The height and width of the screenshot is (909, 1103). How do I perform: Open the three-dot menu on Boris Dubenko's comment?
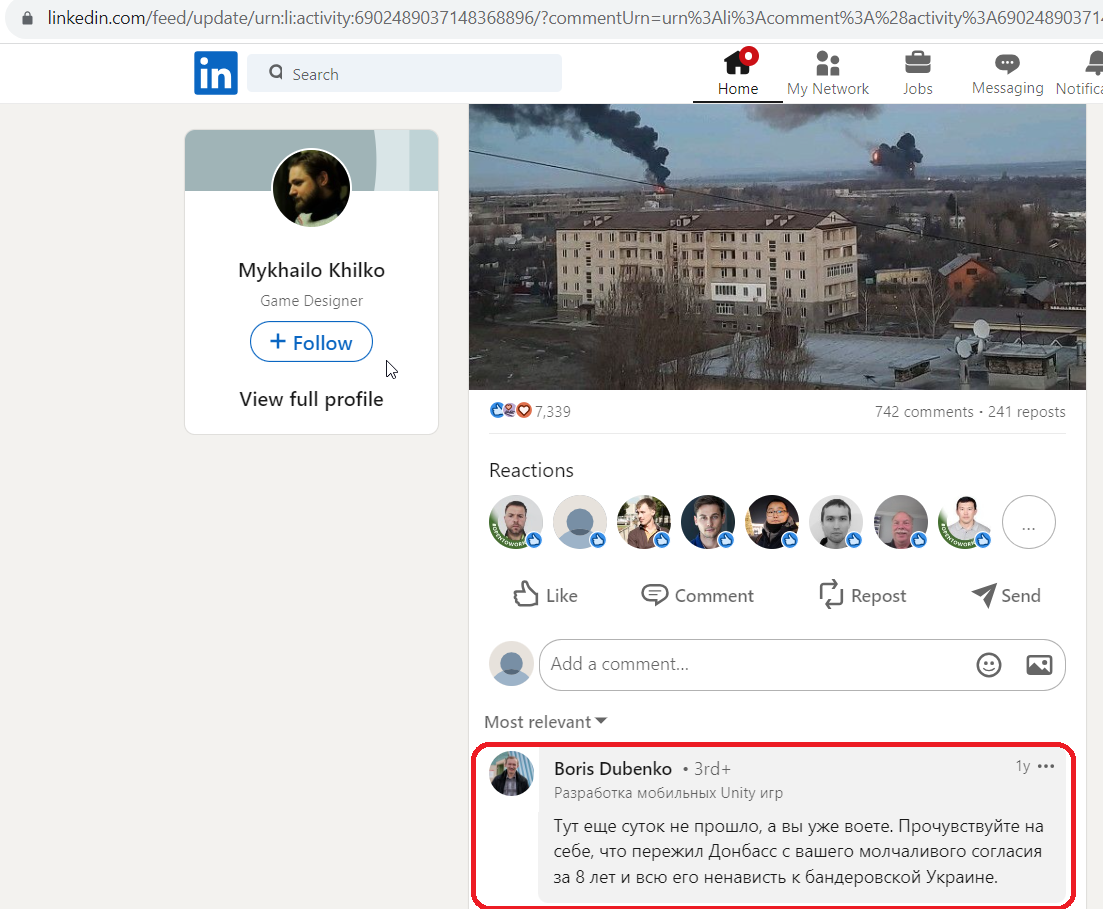(x=1046, y=765)
